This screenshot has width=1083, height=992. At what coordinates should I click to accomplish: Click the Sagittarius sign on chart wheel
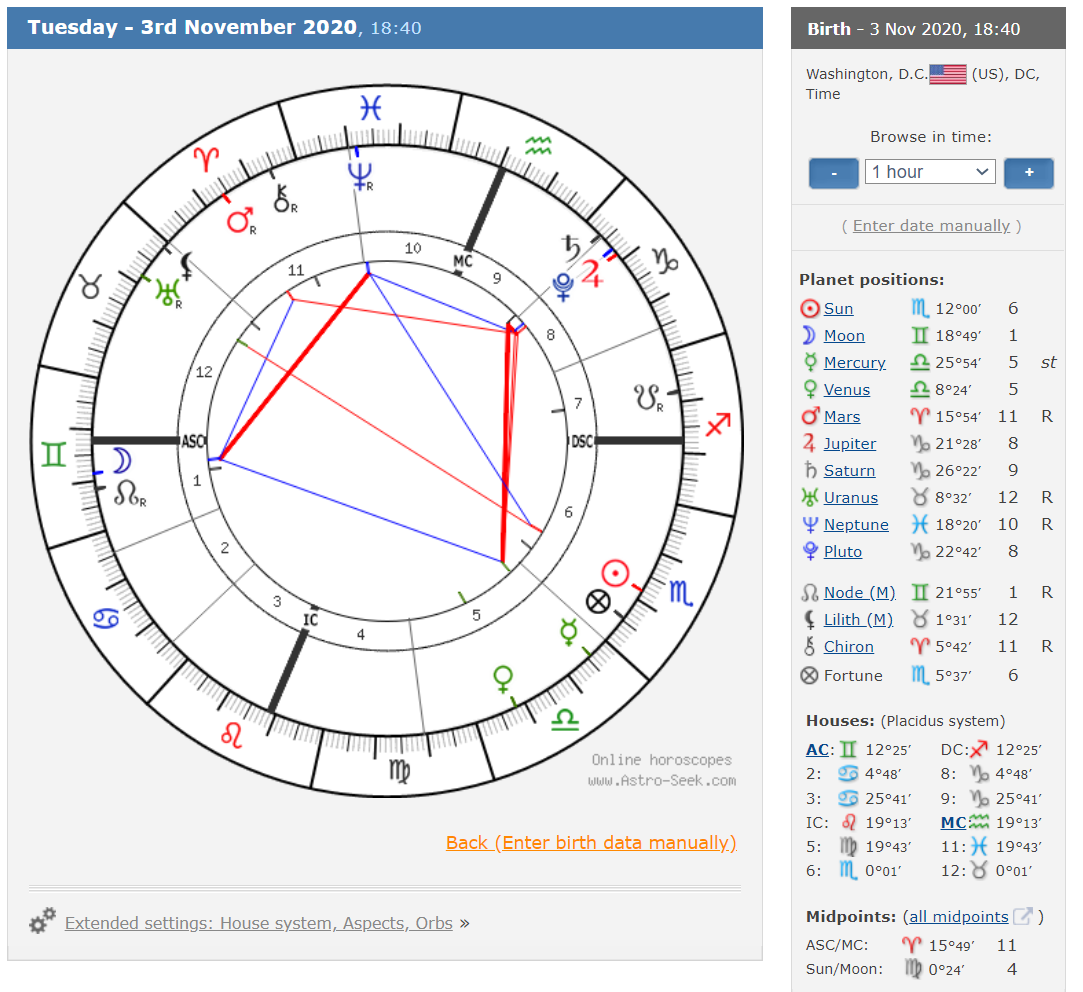[x=718, y=423]
